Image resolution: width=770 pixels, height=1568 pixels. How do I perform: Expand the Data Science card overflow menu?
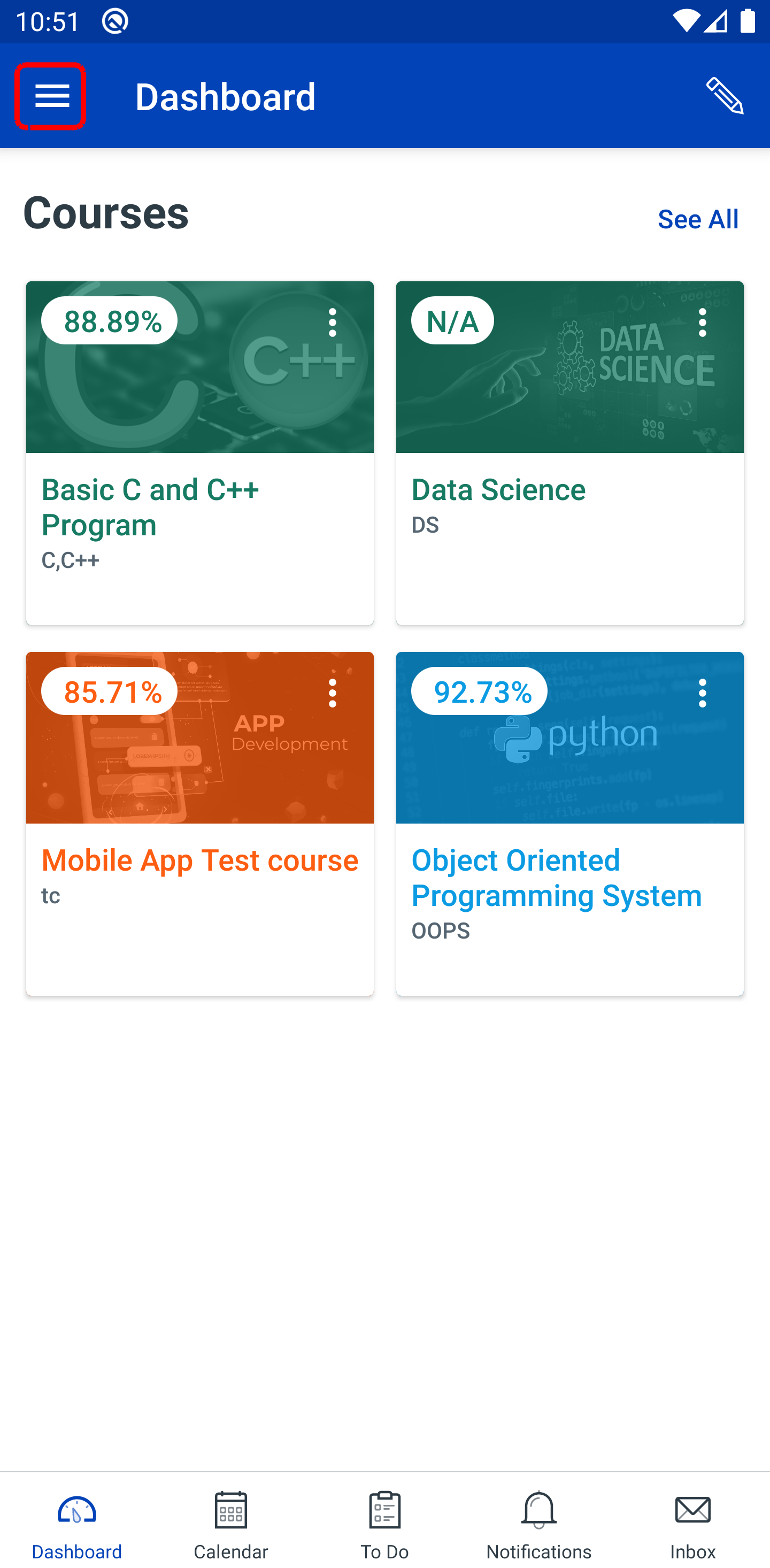coord(703,322)
